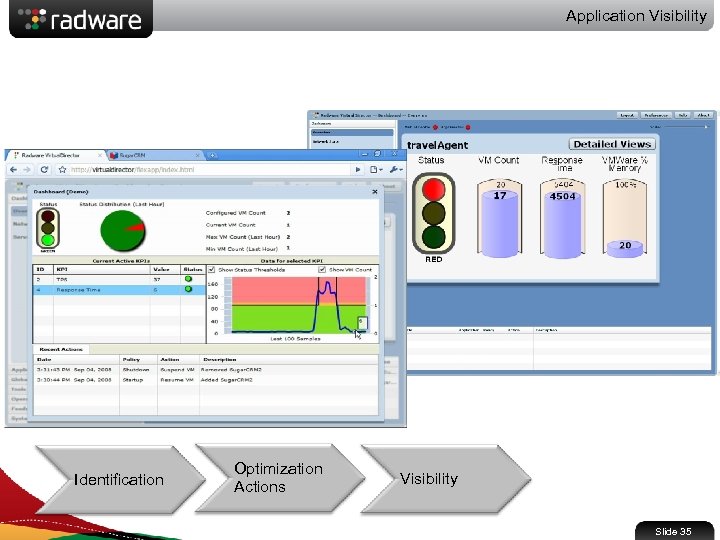This screenshot has width=720, height=540.
Task: Click the green traffic light status icon
Action: tap(48, 228)
